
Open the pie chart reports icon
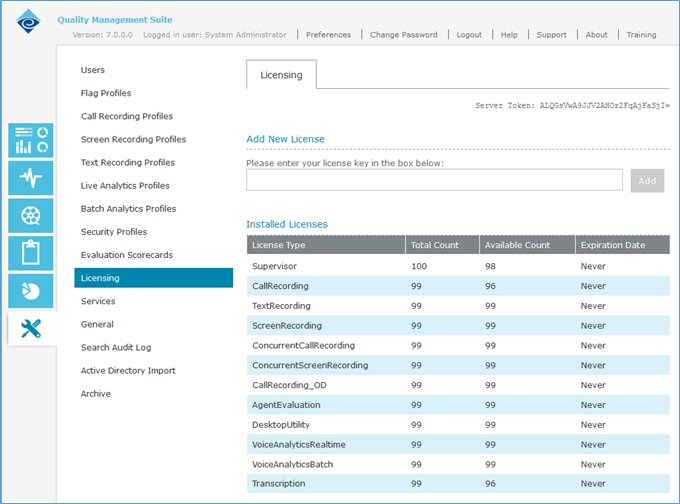tap(31, 290)
